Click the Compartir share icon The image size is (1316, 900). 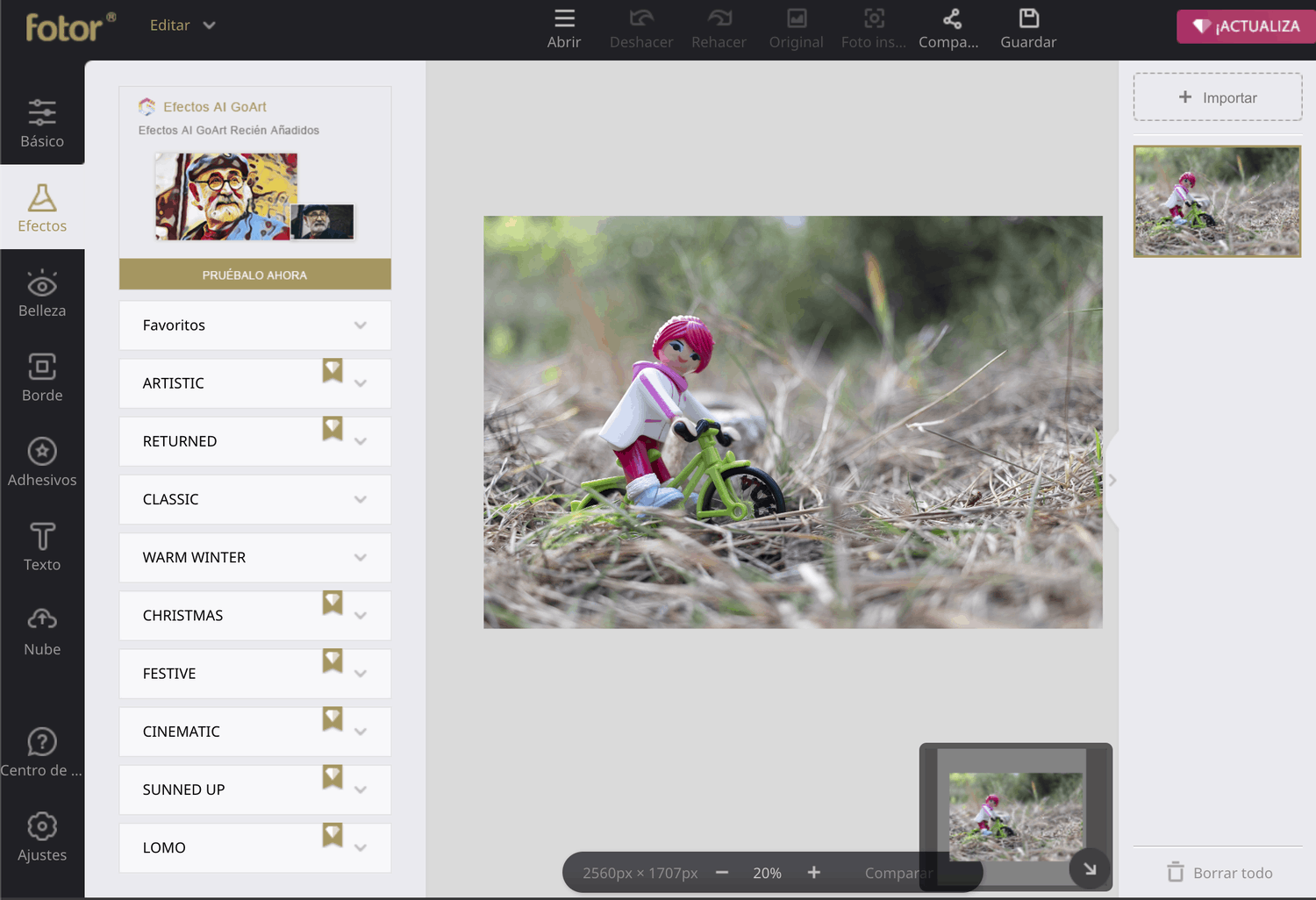(x=952, y=18)
